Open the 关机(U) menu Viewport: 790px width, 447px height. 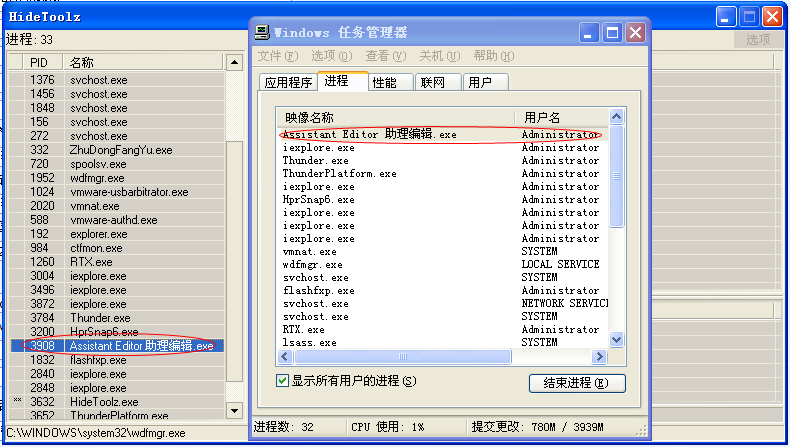[x=439, y=55]
